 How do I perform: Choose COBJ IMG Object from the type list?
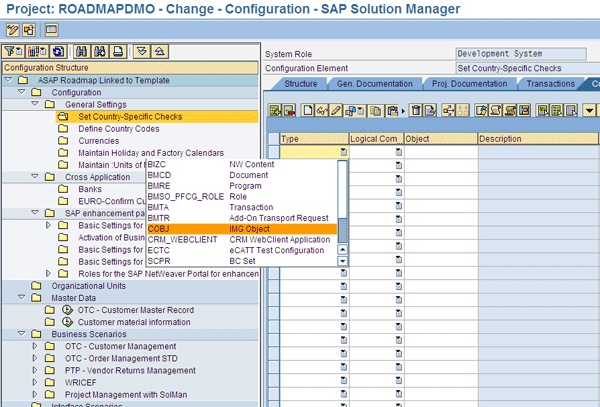[242, 229]
